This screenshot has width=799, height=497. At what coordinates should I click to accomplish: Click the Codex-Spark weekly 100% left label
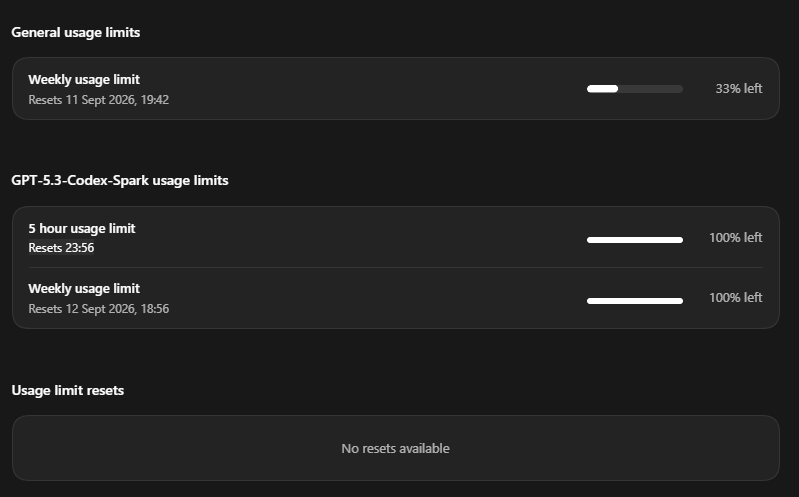[x=735, y=298]
